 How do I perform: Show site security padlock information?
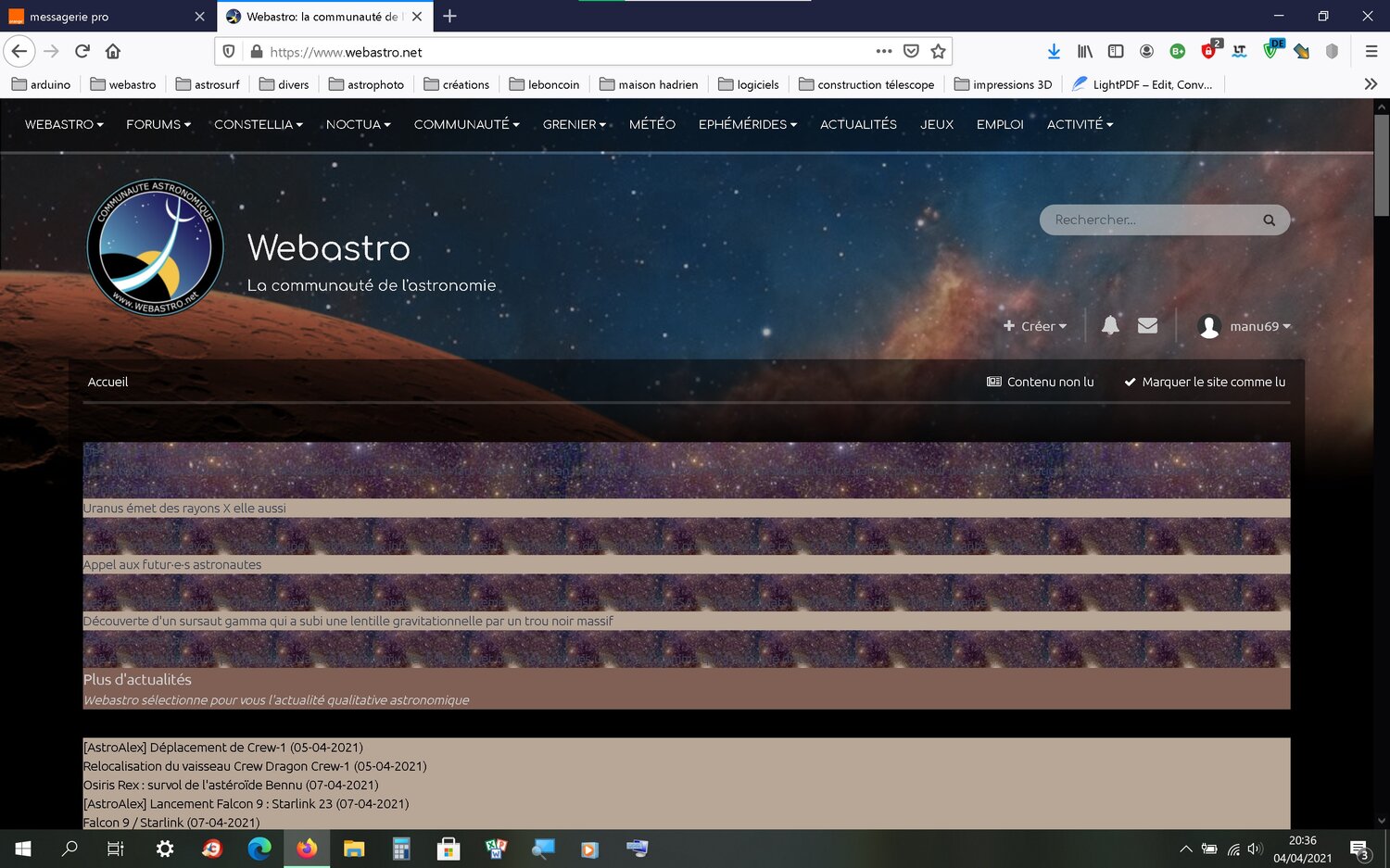257,52
